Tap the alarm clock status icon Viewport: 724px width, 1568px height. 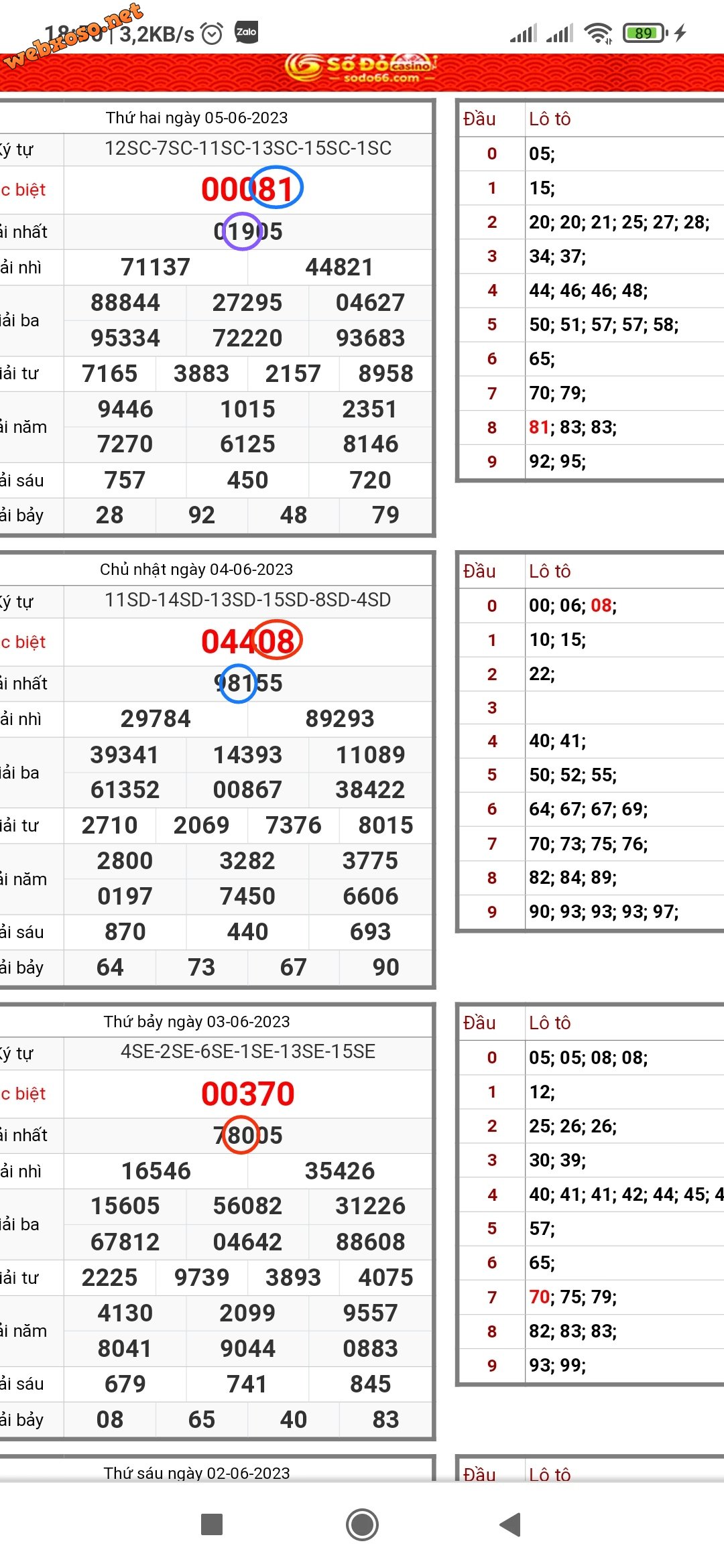tap(212, 33)
